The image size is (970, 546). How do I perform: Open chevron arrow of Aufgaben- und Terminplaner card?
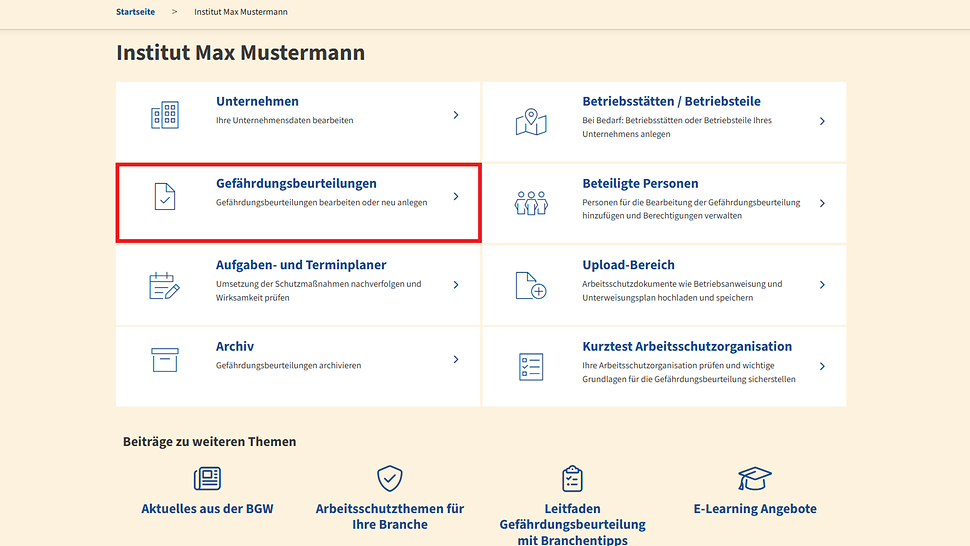click(456, 285)
